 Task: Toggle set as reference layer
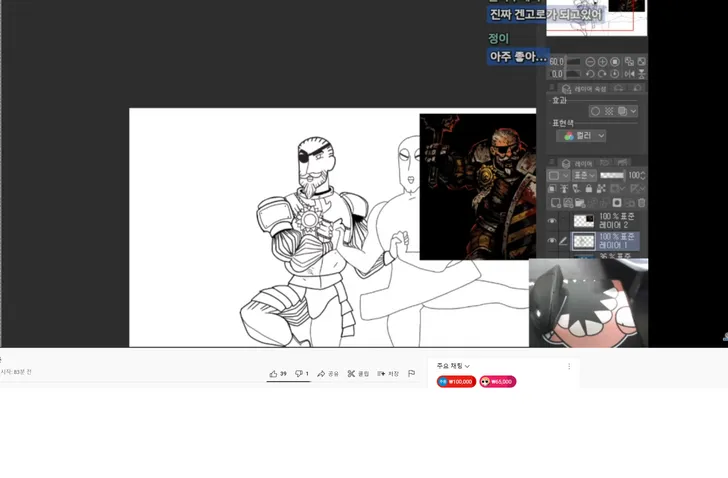click(x=564, y=188)
